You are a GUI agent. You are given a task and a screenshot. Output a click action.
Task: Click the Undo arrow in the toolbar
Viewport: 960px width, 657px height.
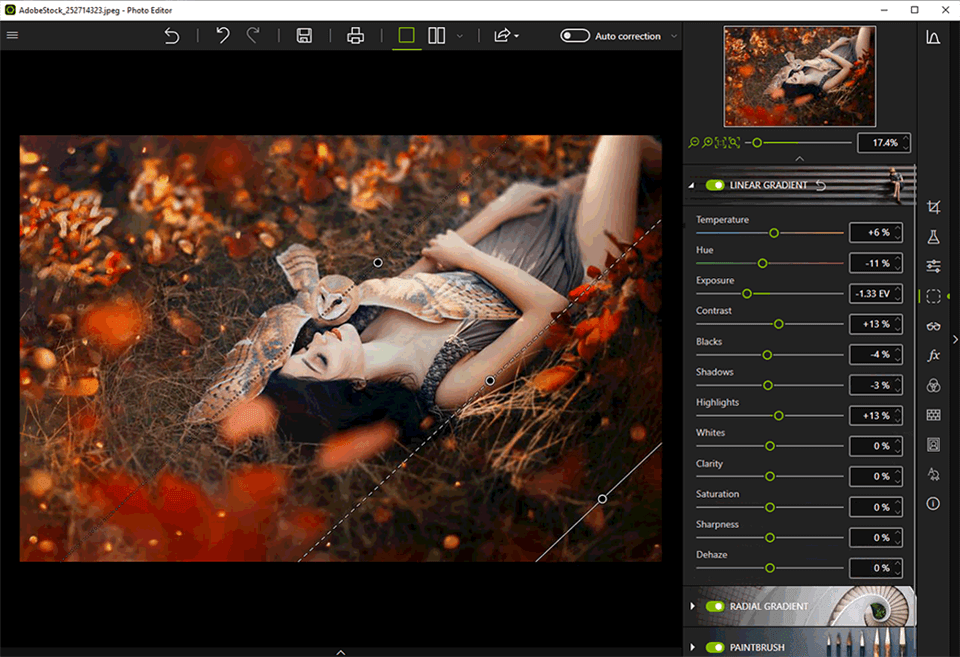click(x=222, y=35)
